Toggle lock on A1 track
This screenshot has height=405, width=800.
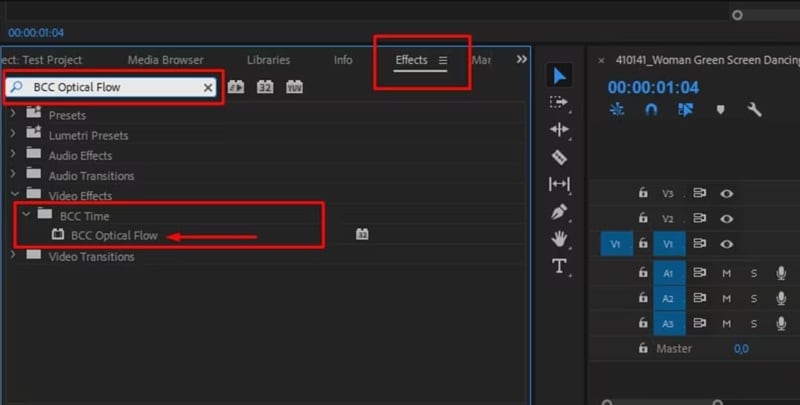643,272
